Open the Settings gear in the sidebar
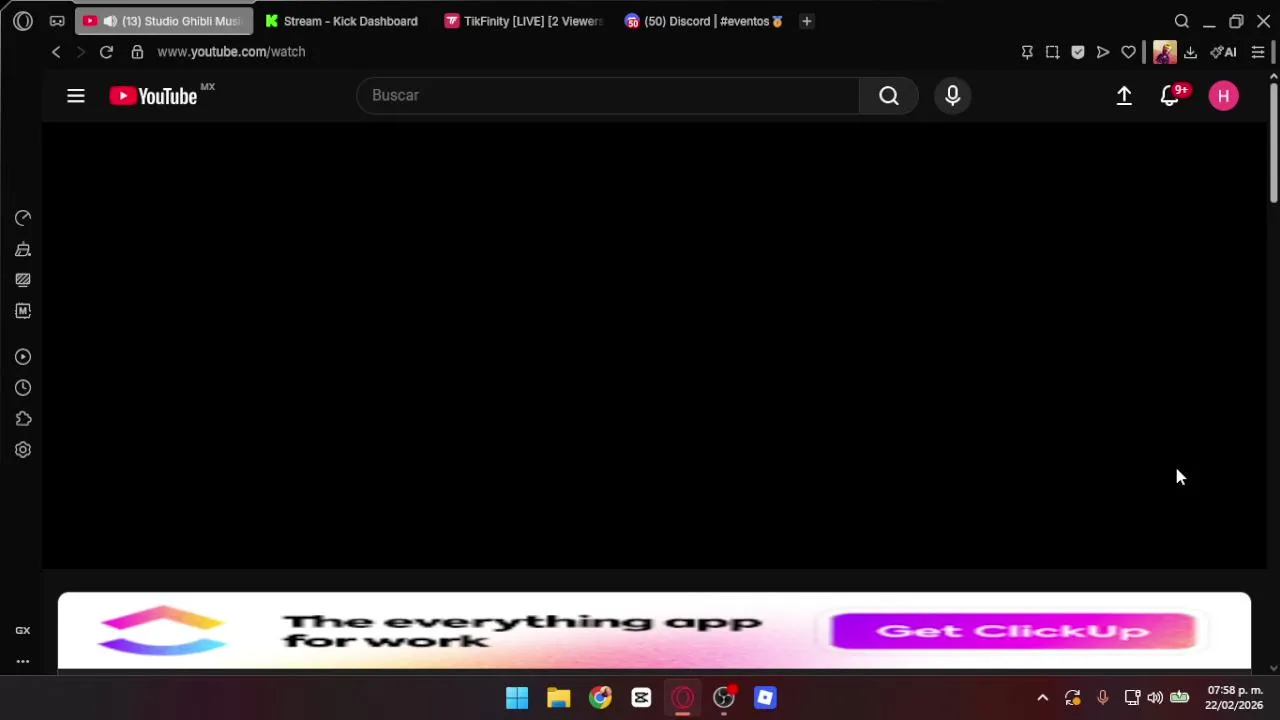The width and height of the screenshot is (1280, 720). coord(23,450)
